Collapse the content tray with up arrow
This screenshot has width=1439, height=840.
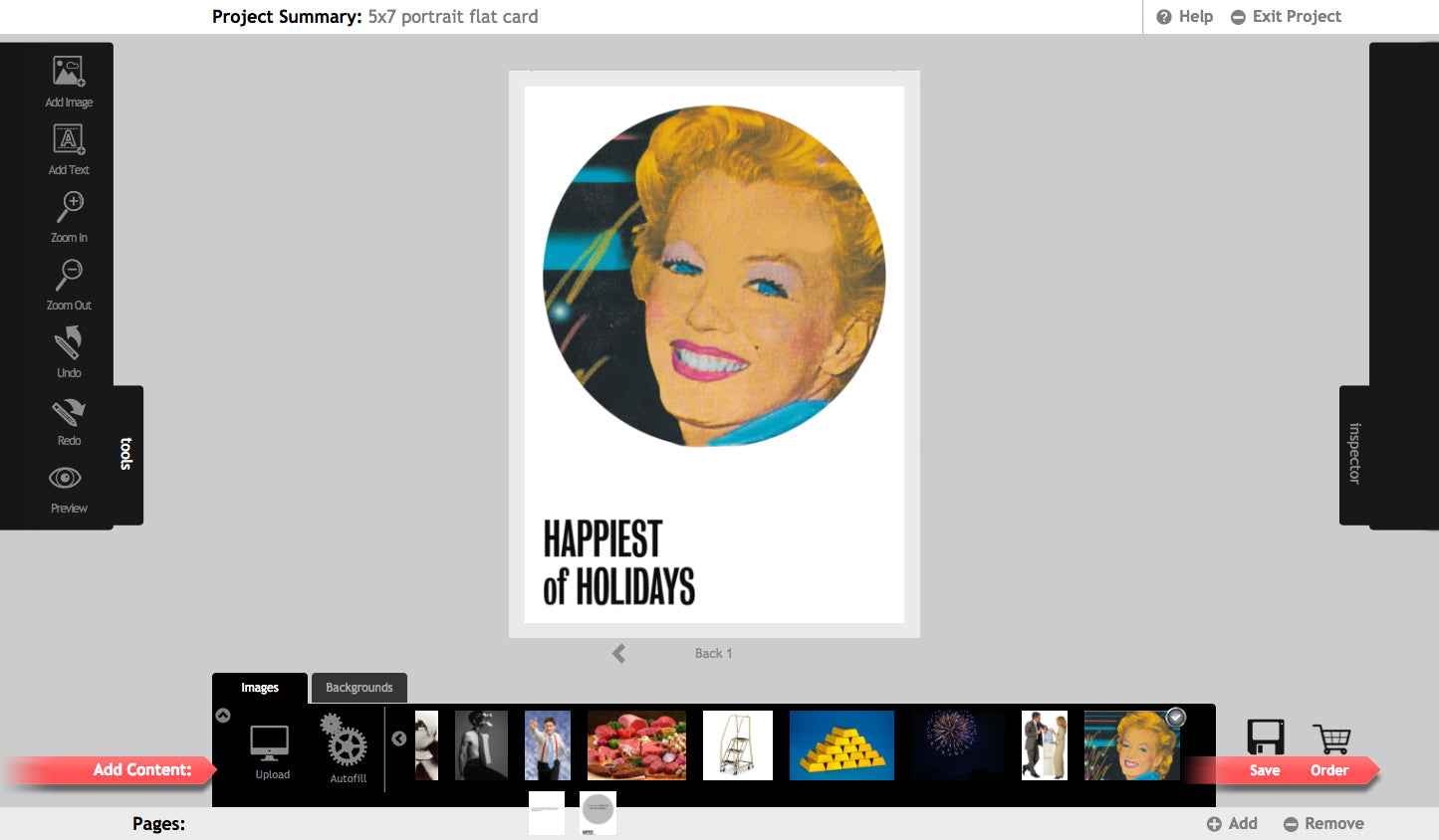click(x=223, y=716)
